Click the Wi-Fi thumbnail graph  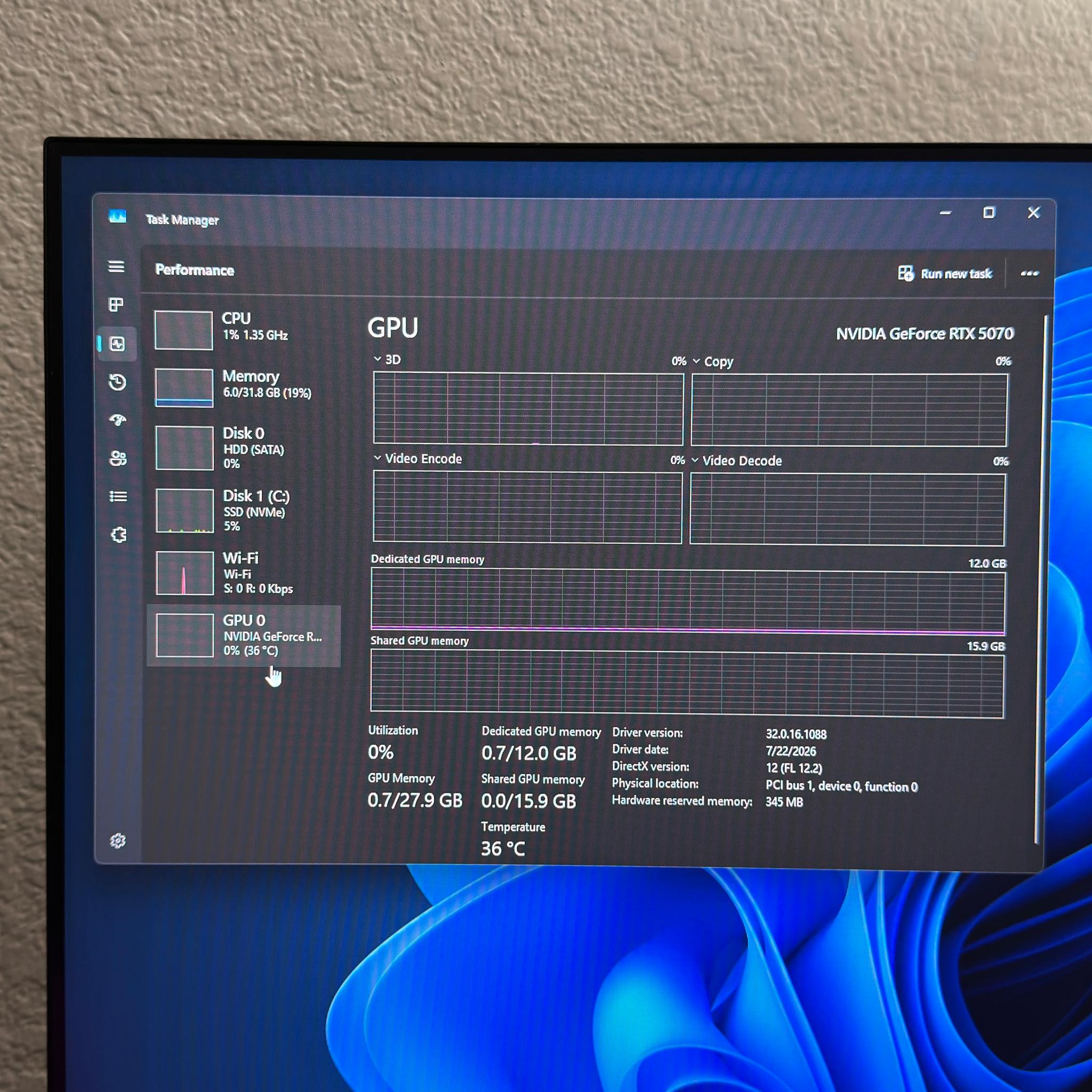click(185, 573)
